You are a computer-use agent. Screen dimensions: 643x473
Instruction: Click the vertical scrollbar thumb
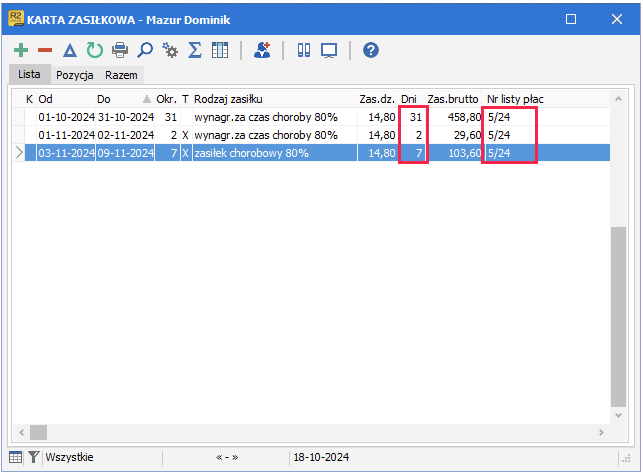(x=618, y=317)
